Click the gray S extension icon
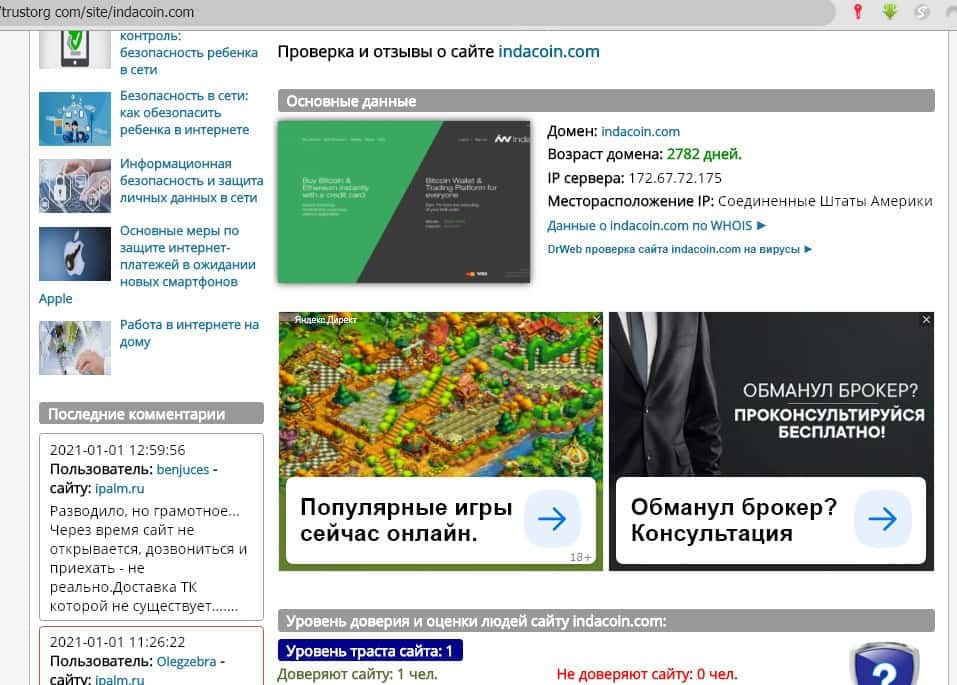Image resolution: width=957 pixels, height=685 pixels. (x=923, y=12)
